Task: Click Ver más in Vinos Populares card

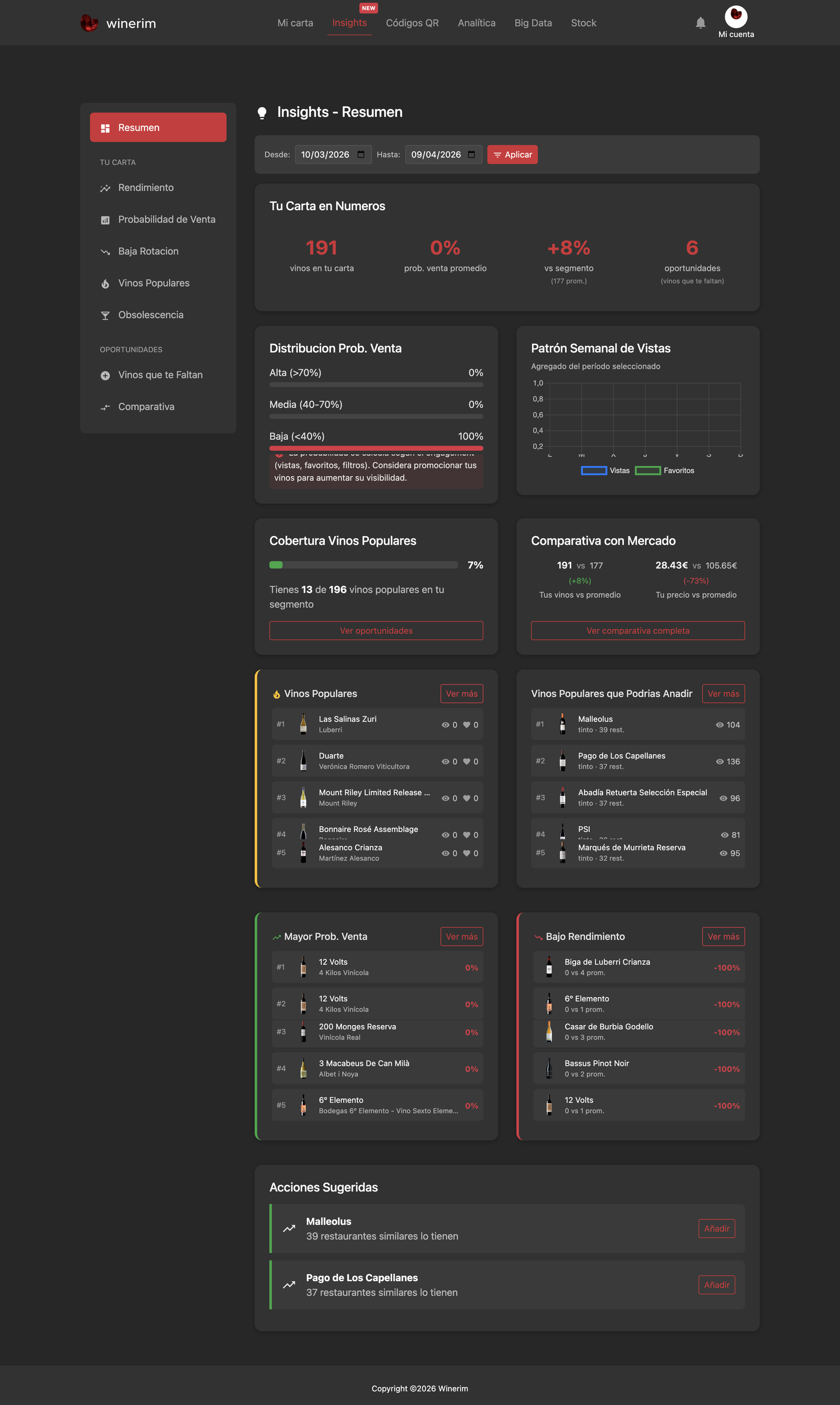Action: click(x=461, y=694)
